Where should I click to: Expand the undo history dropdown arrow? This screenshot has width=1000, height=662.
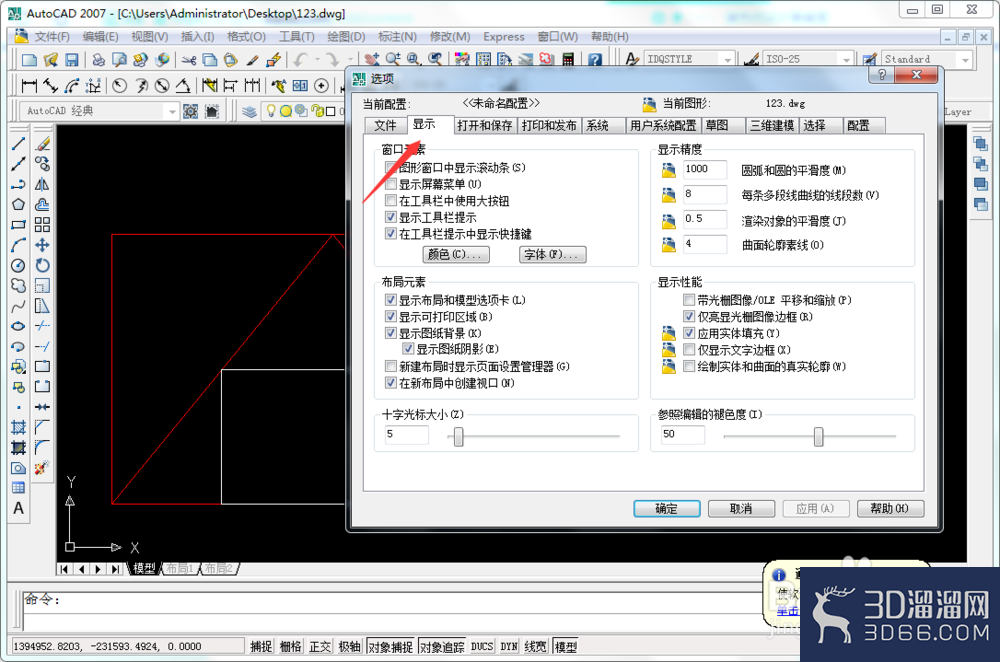317,60
